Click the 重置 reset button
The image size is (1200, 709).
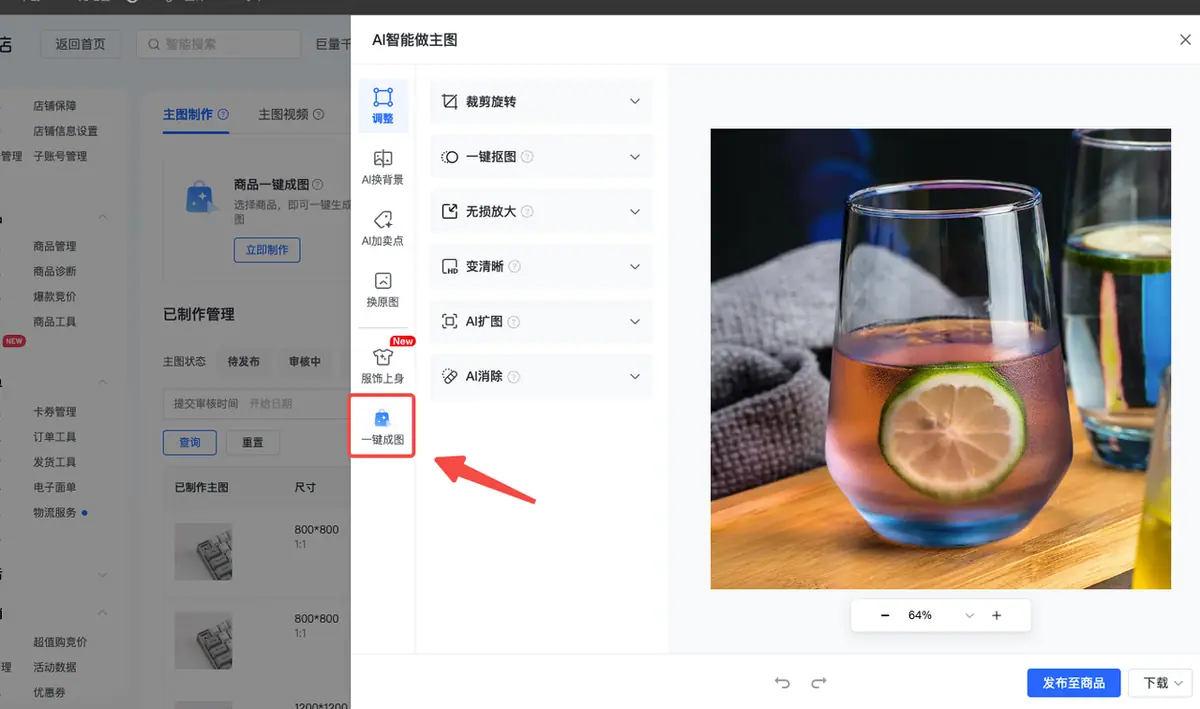point(253,442)
